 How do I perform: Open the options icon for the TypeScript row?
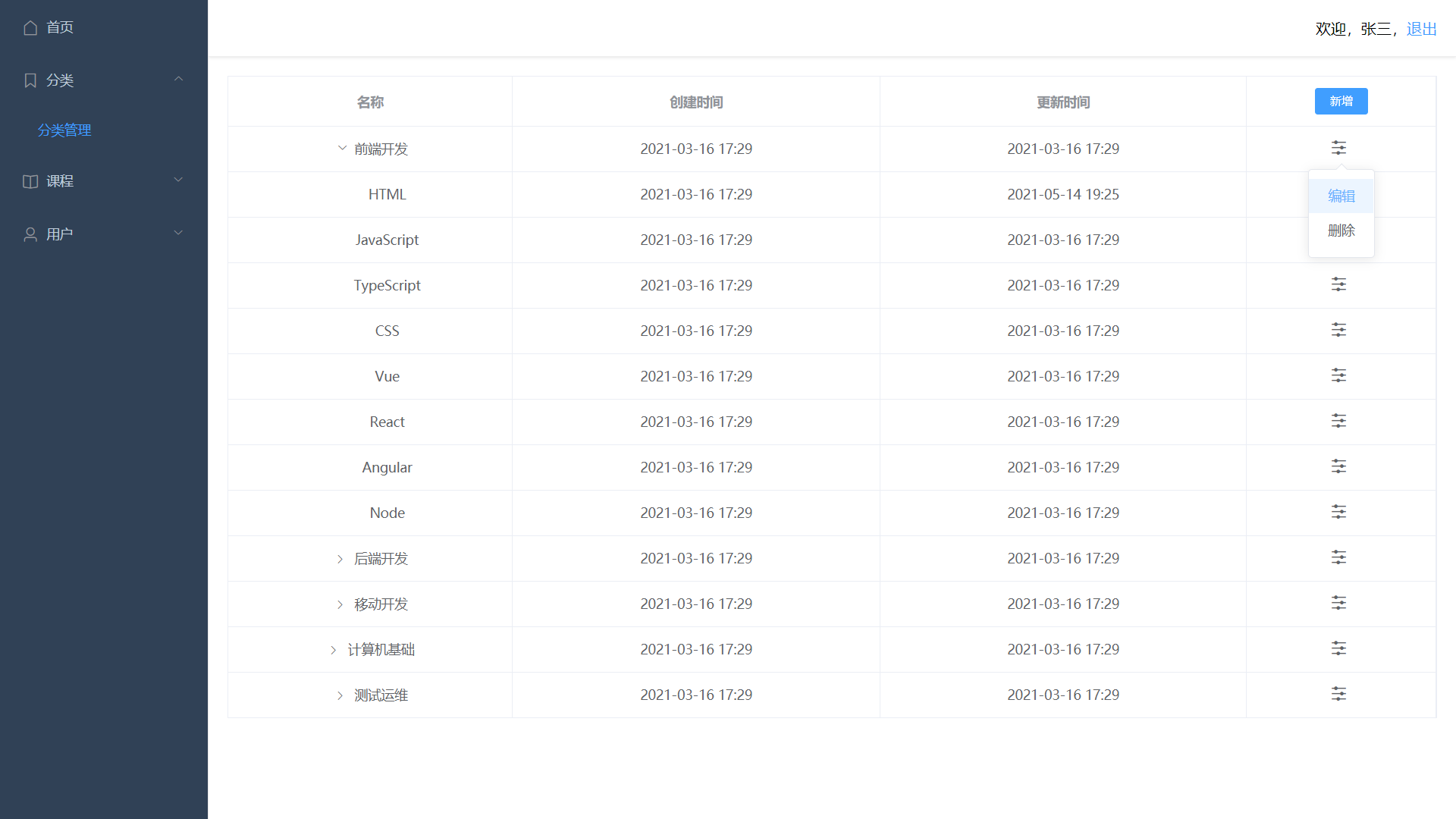[x=1338, y=284]
